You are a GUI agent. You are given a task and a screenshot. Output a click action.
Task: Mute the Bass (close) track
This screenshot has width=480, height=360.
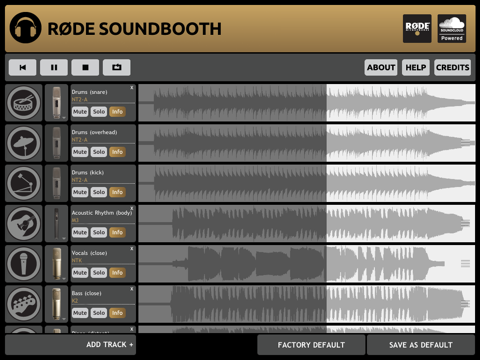[x=80, y=313]
